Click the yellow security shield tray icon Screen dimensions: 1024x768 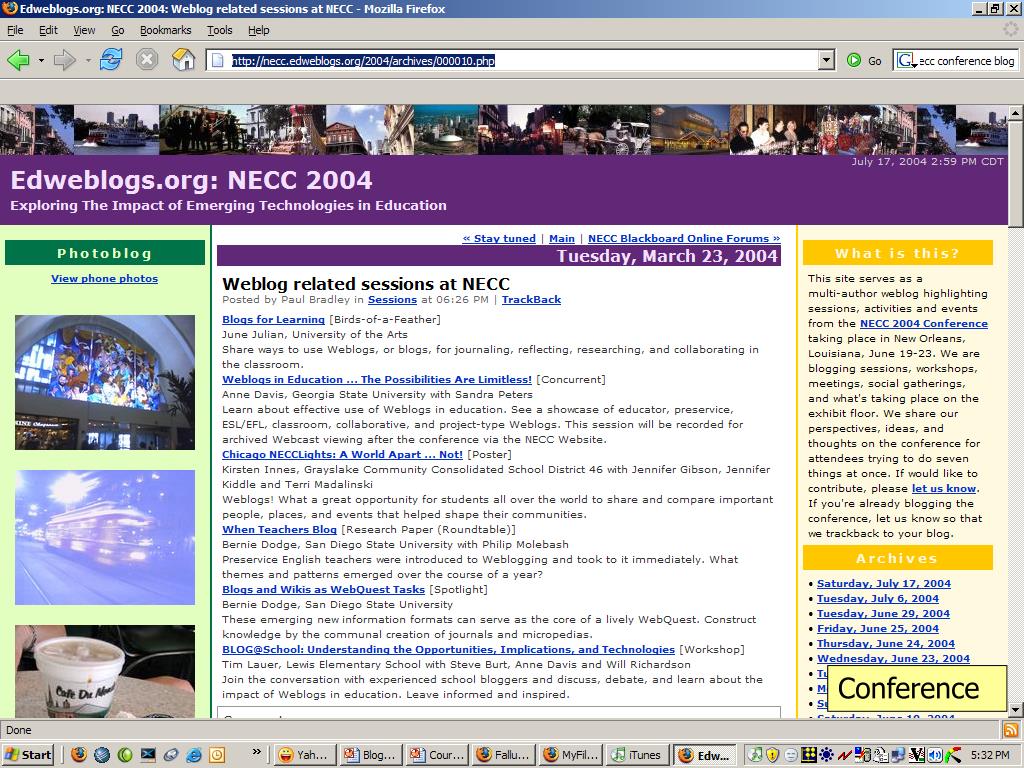773,755
